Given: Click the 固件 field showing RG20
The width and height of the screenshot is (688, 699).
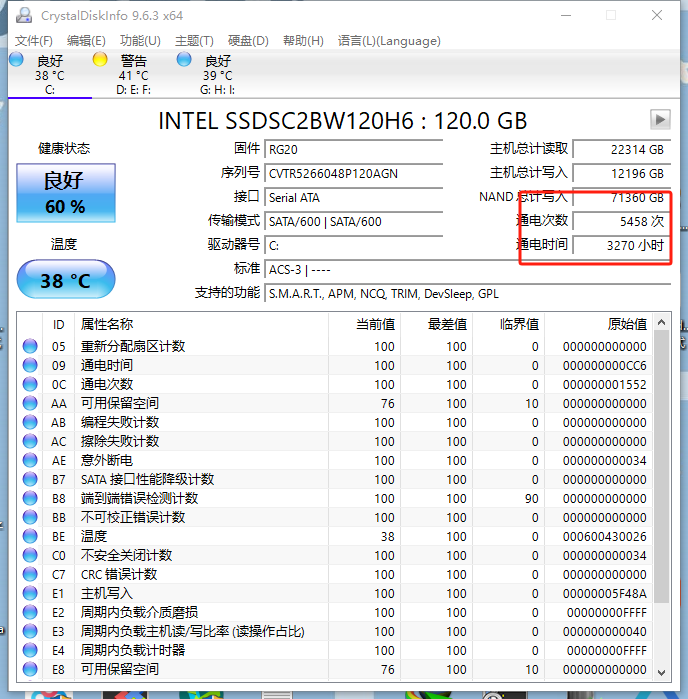Looking at the screenshot, I should (353, 149).
